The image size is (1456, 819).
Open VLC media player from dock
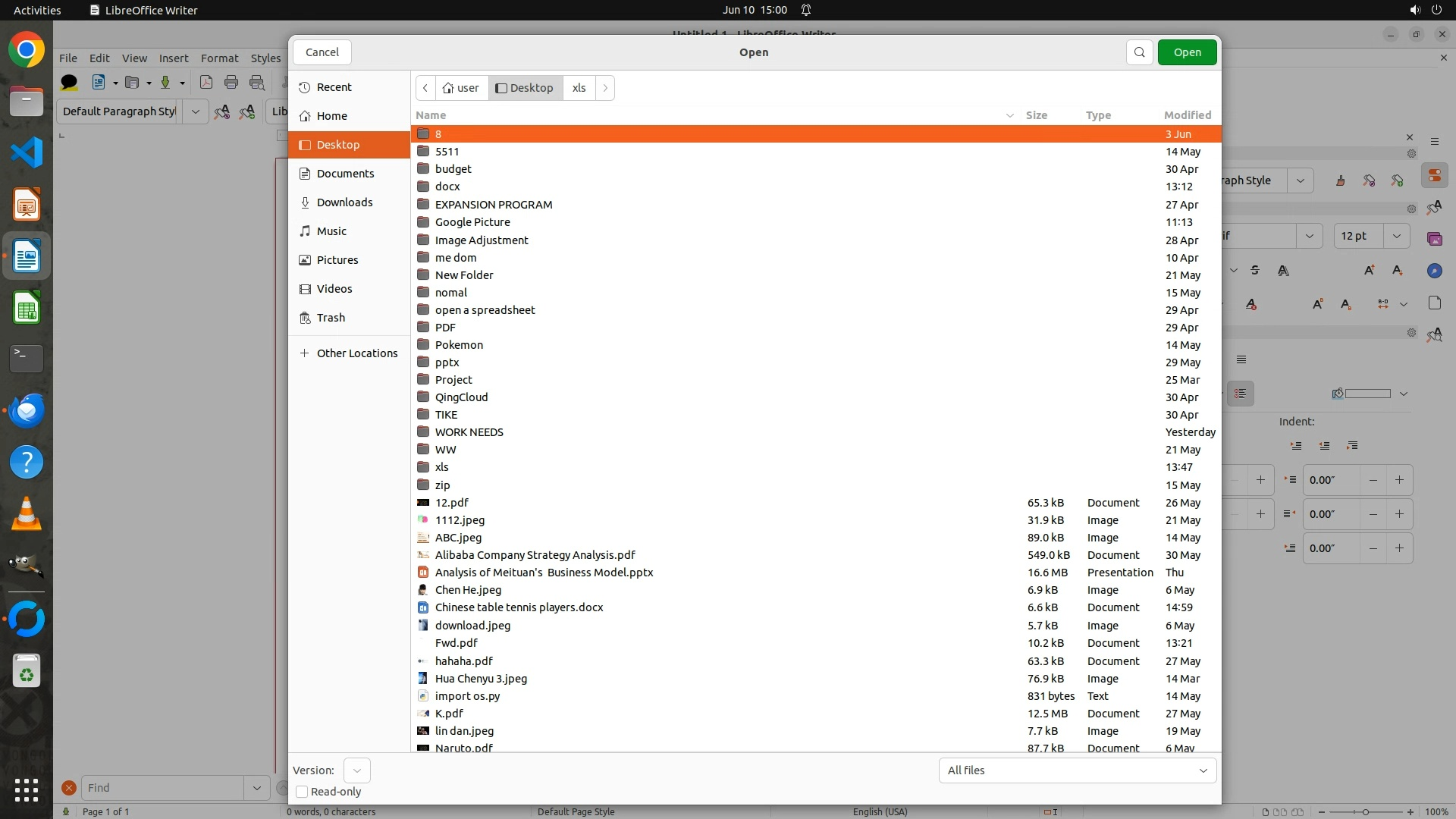point(27,514)
